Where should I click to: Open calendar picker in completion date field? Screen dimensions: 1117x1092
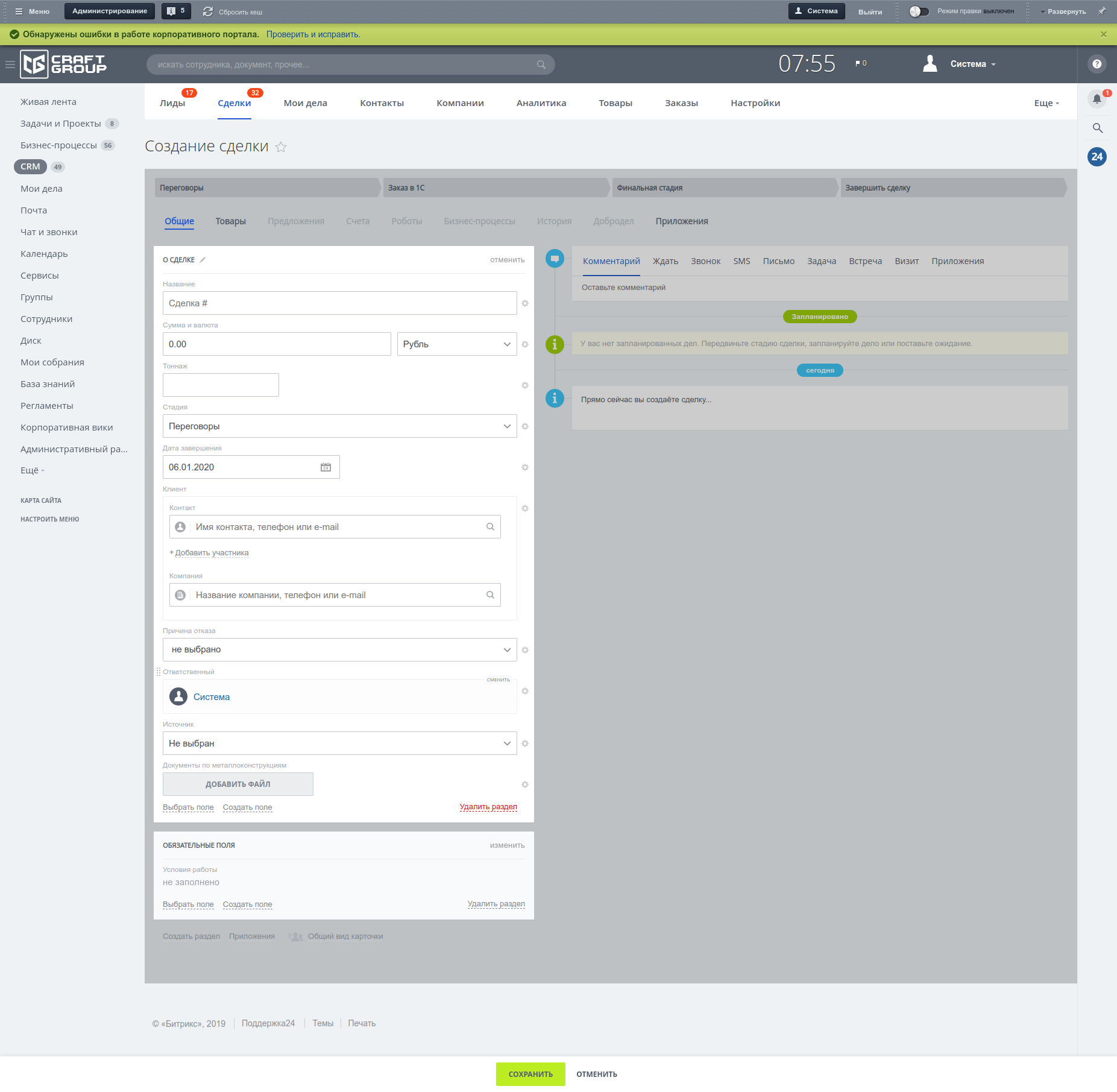tap(326, 467)
